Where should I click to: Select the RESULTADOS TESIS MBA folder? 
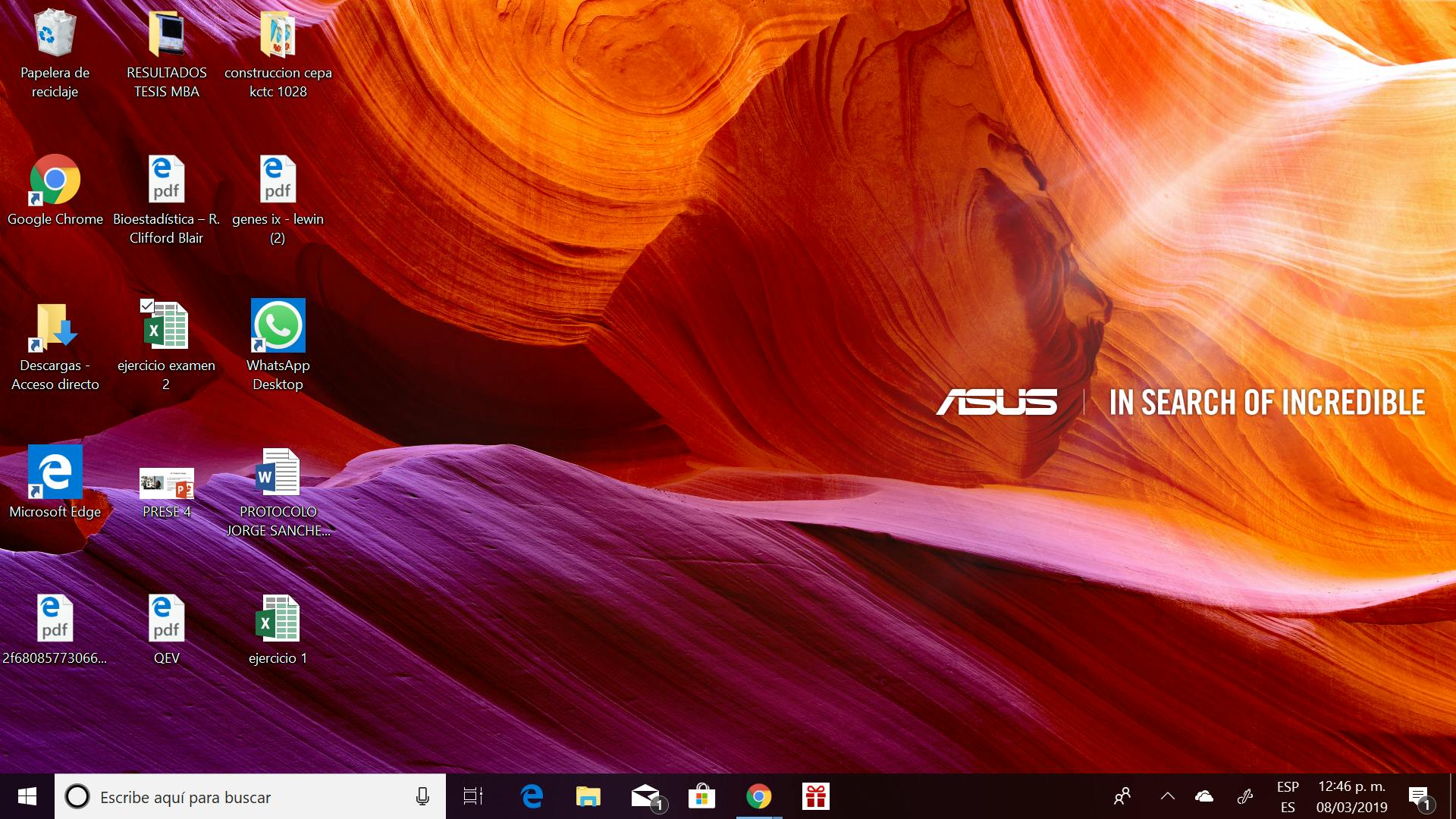click(166, 53)
